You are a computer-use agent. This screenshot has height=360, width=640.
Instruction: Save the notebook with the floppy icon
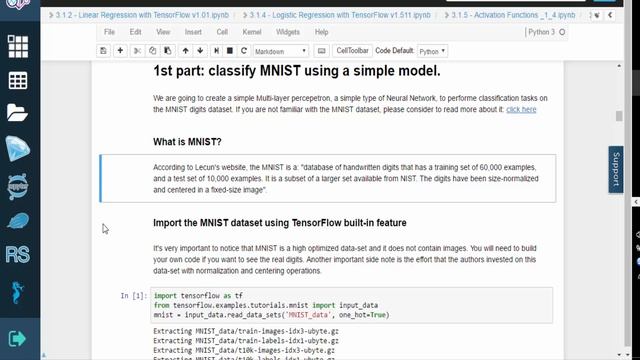coord(103,51)
